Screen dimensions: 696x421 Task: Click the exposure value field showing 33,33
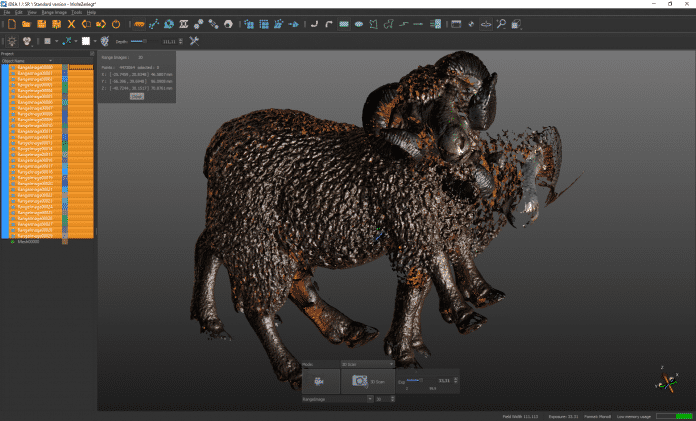[x=443, y=380]
